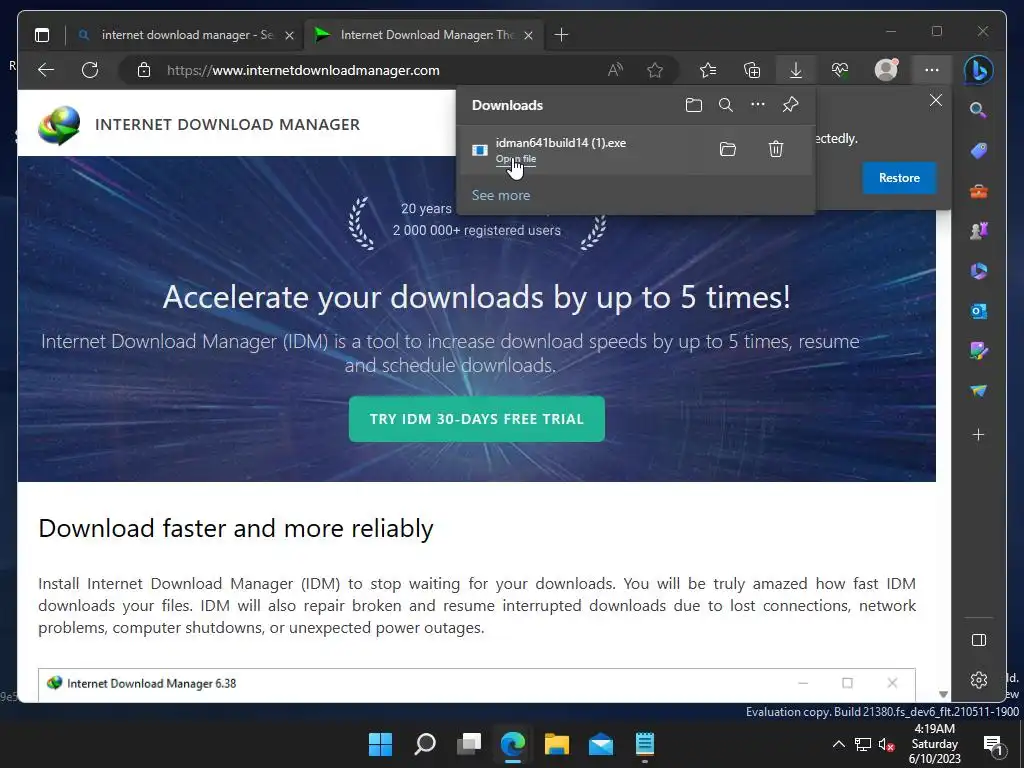Open taskbar Search magnifier
The width and height of the screenshot is (1024, 768).
(424, 744)
